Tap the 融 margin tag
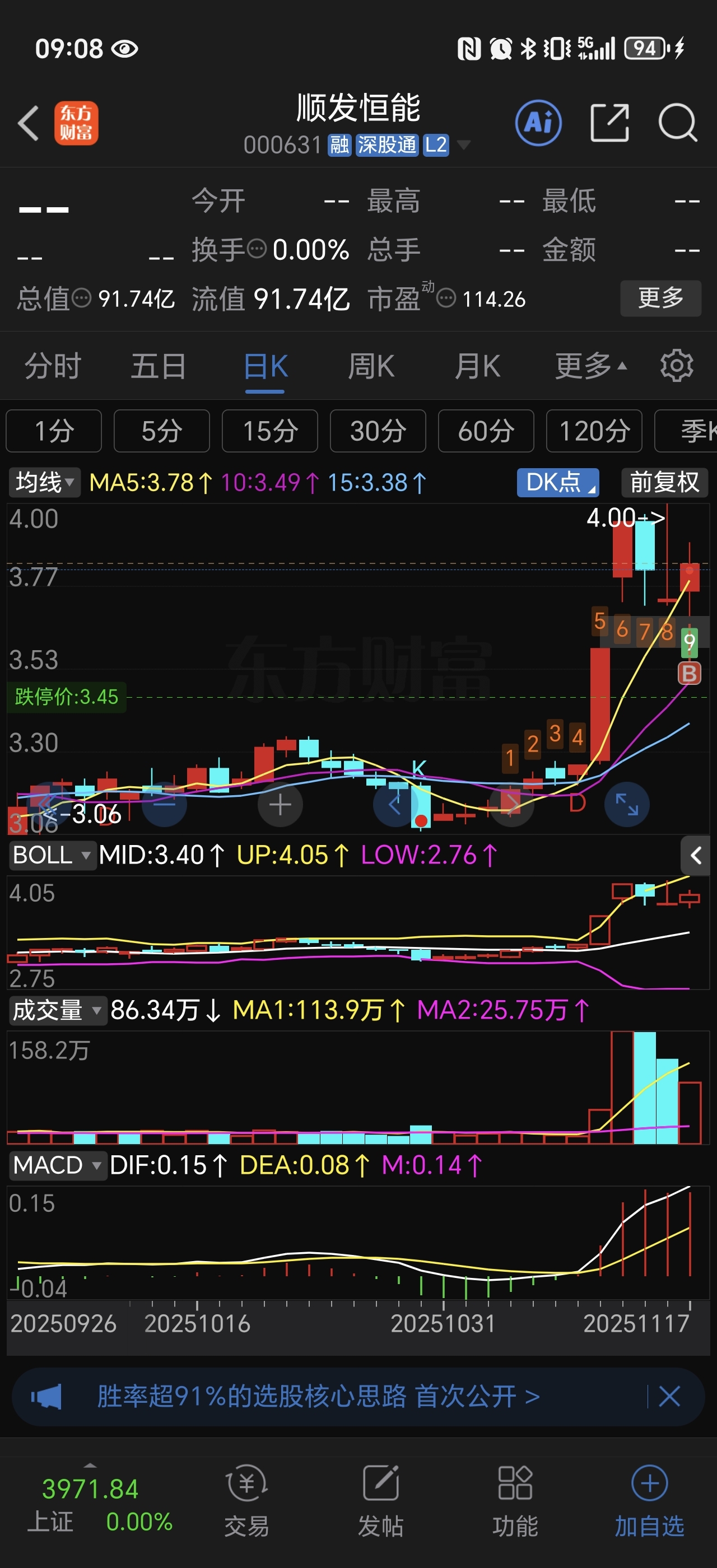The image size is (717, 1568). point(339,145)
